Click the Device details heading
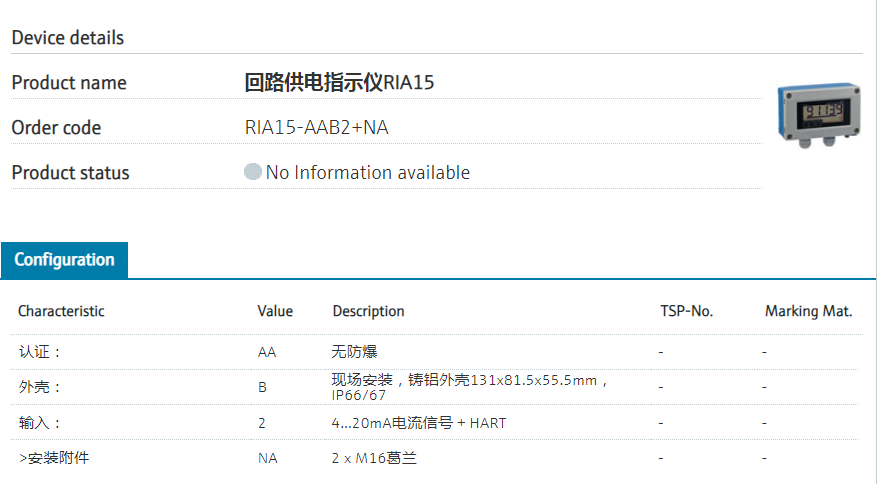This screenshot has width=879, height=484. 68,38
